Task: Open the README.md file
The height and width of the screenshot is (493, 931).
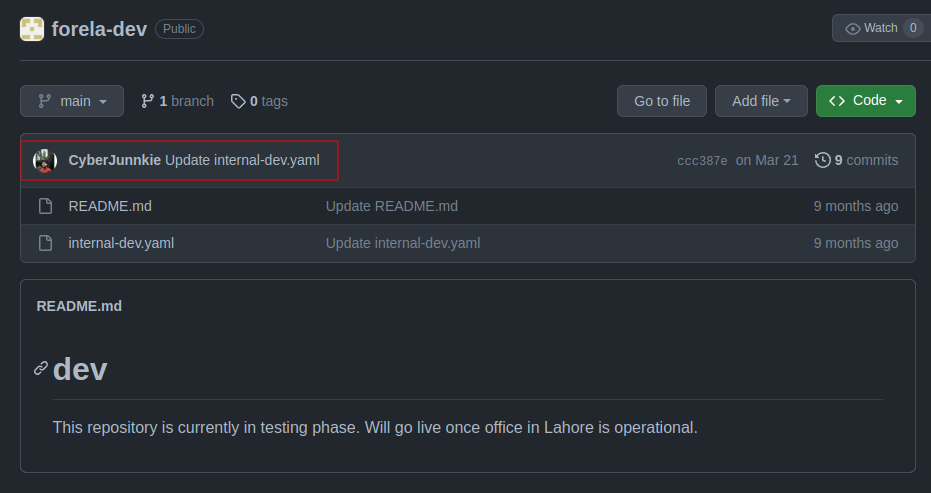Action: pos(110,206)
